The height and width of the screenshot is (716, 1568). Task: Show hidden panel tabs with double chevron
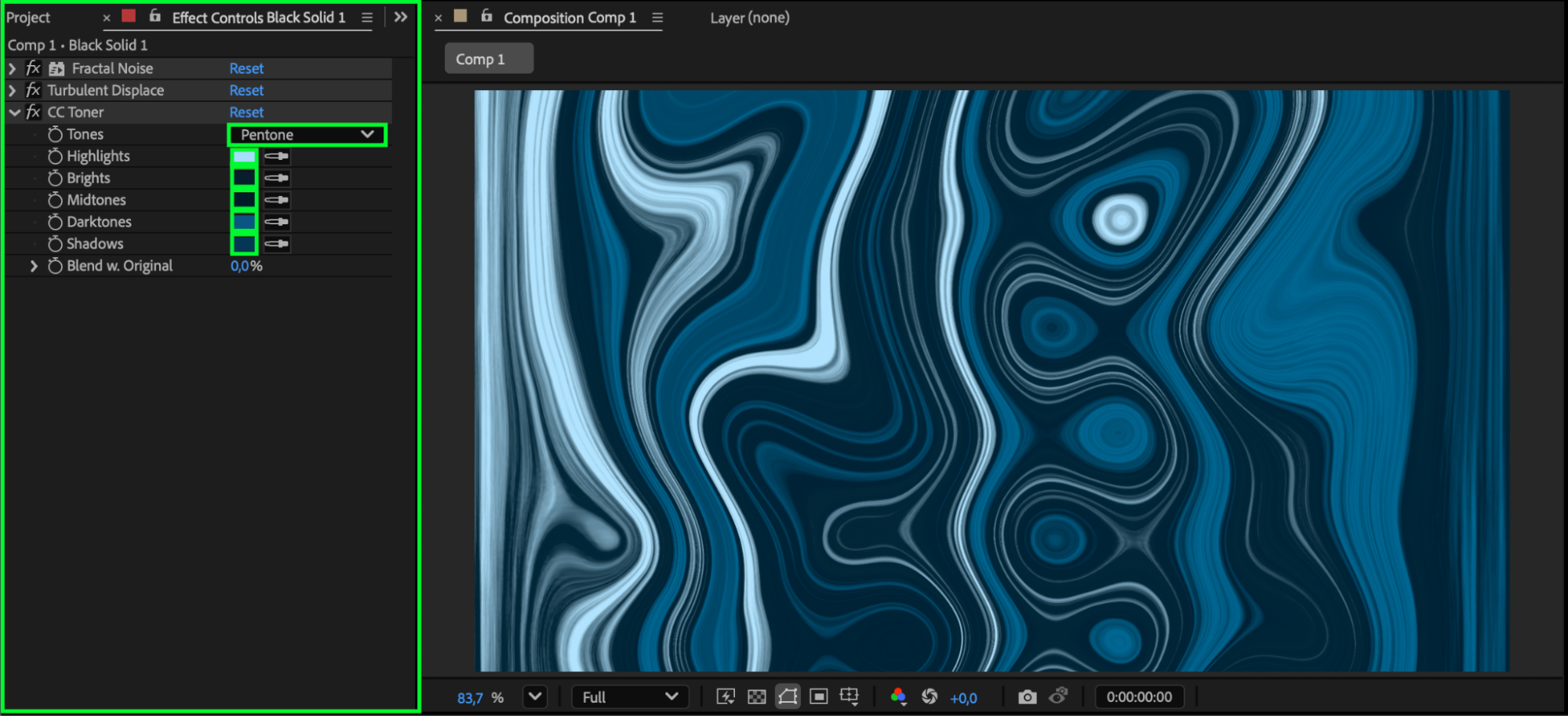pyautogui.click(x=401, y=16)
